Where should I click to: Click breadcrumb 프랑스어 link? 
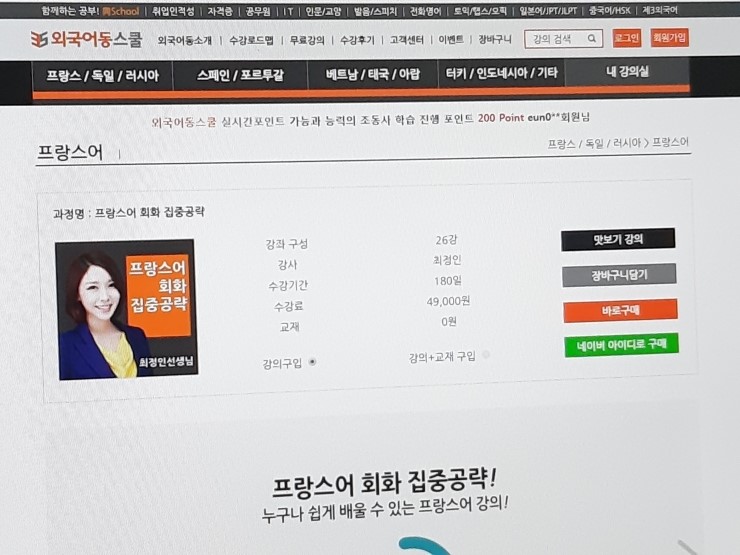pos(670,142)
